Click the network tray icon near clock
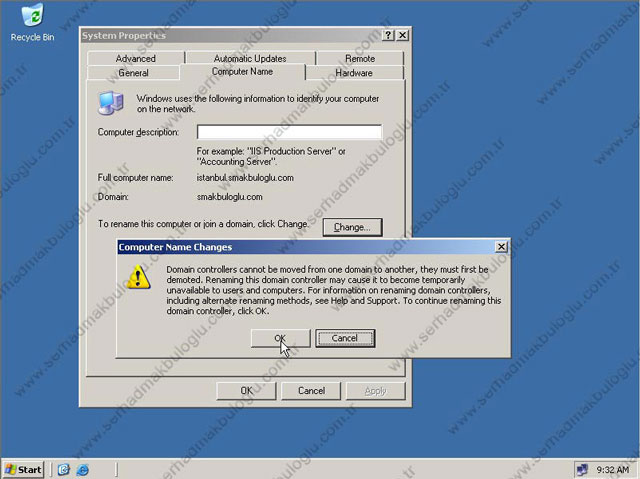The image size is (640, 479). [582, 470]
